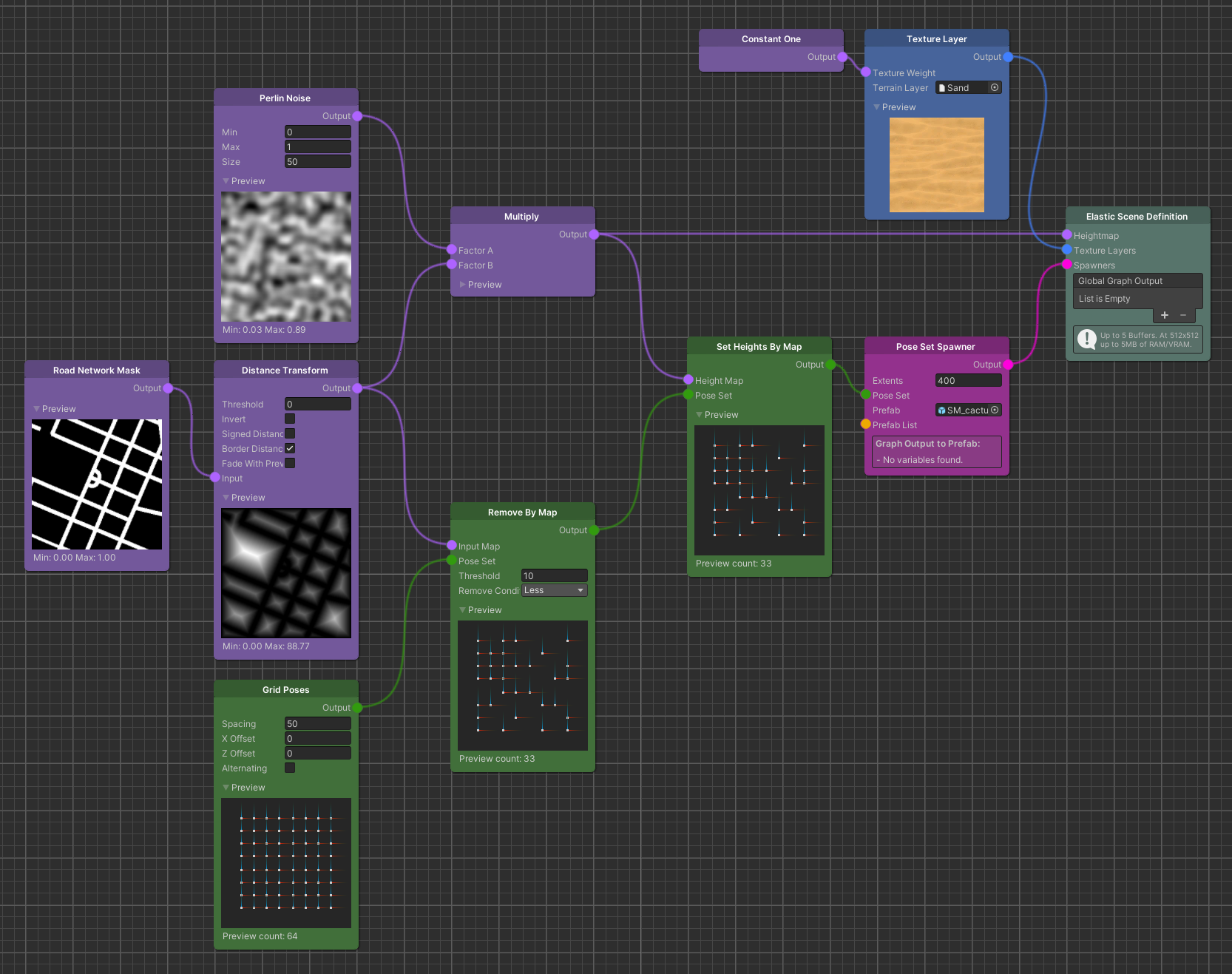Click the Texture Layer blue Output port
Viewport: 1232px width, 974px height.
pyautogui.click(x=1008, y=57)
